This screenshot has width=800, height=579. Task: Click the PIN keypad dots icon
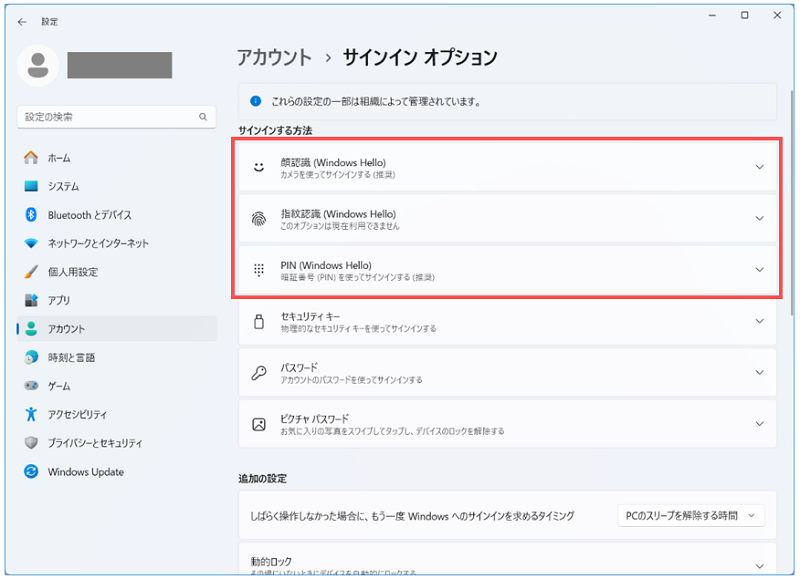[x=259, y=270]
